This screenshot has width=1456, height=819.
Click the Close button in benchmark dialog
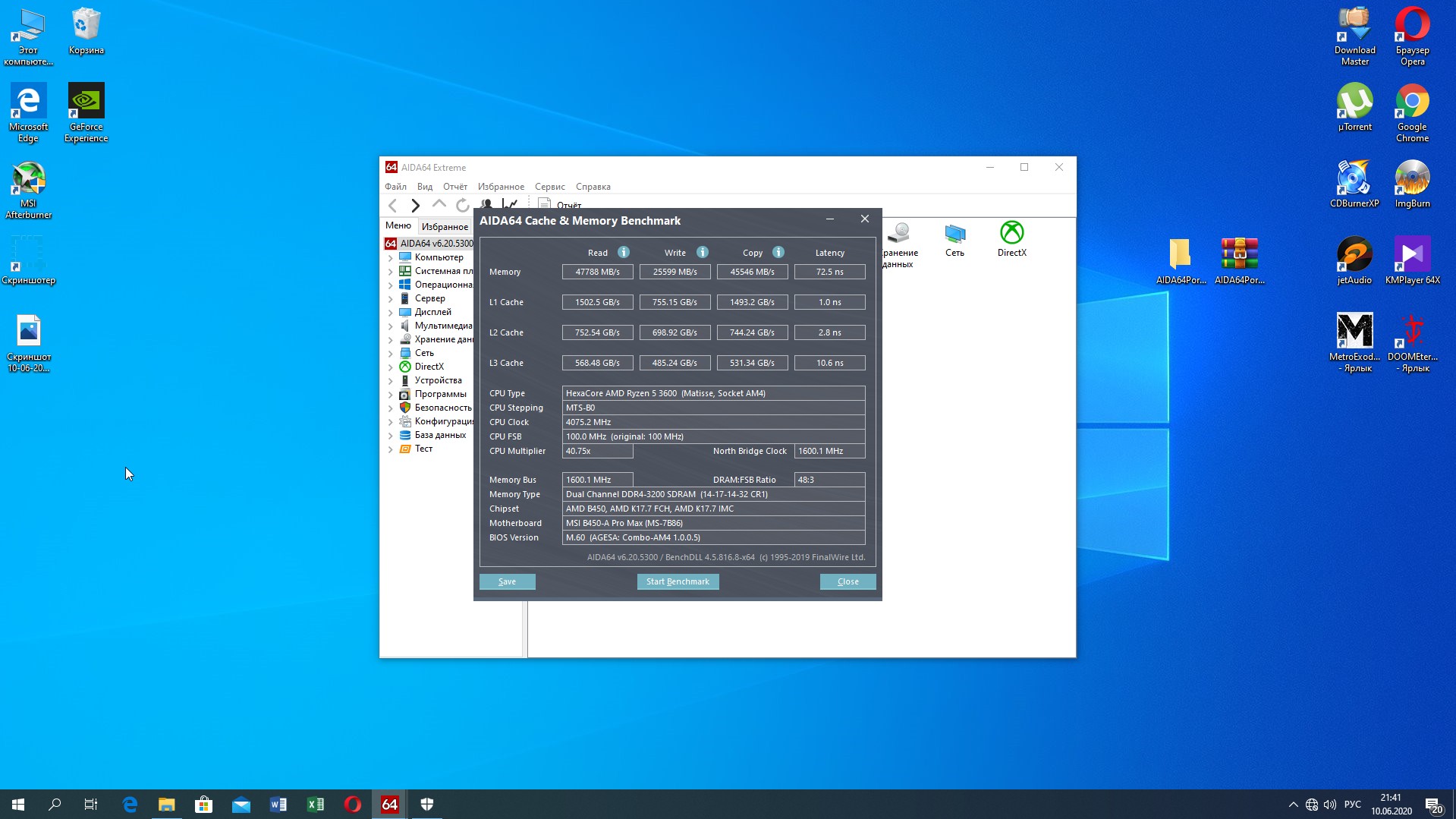(847, 581)
